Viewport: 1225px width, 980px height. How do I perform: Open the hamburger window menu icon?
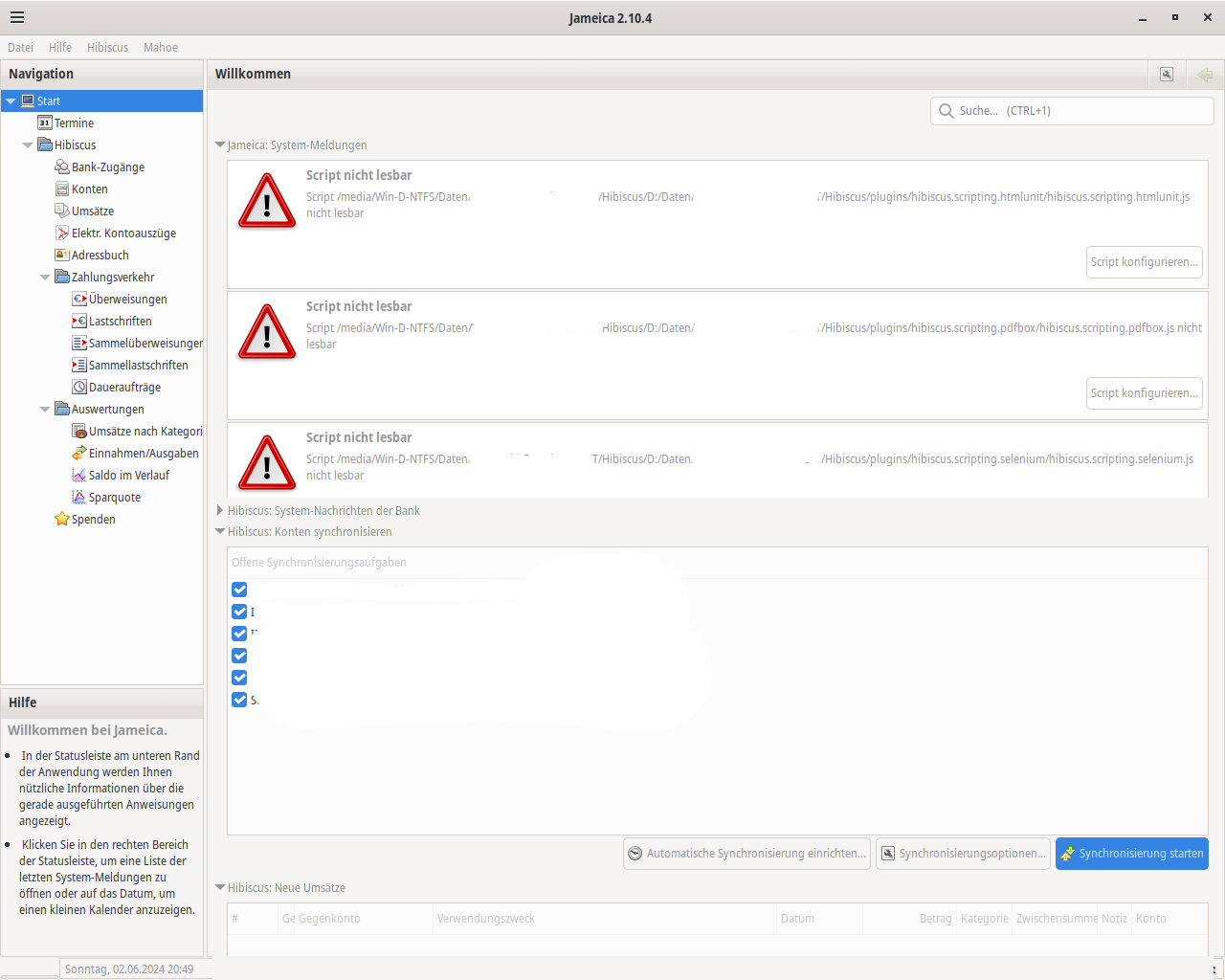[16, 17]
